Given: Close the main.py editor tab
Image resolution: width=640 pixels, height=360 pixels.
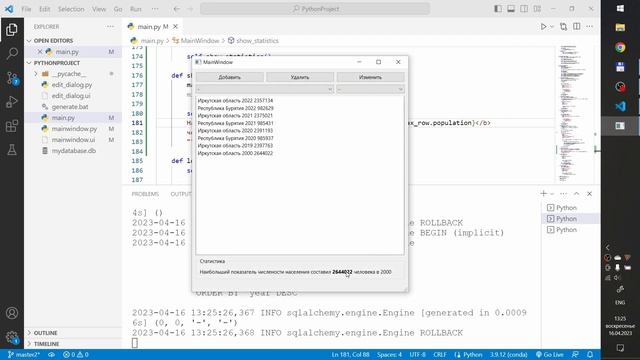Looking at the screenshot, I should point(176,27).
